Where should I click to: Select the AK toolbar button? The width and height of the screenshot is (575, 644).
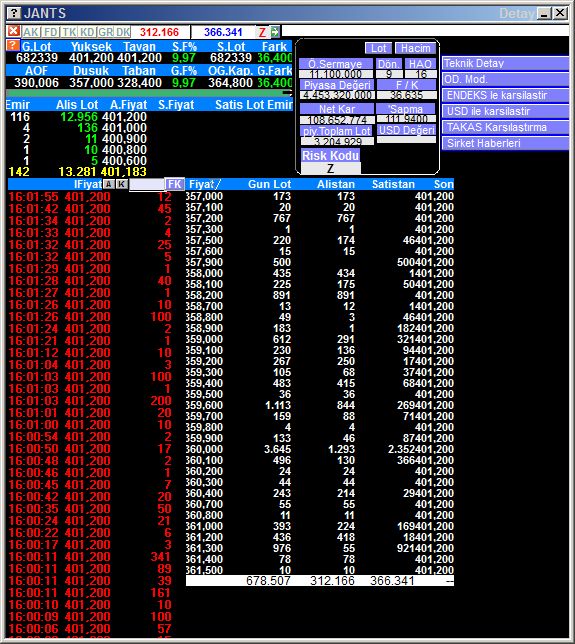coord(31,32)
